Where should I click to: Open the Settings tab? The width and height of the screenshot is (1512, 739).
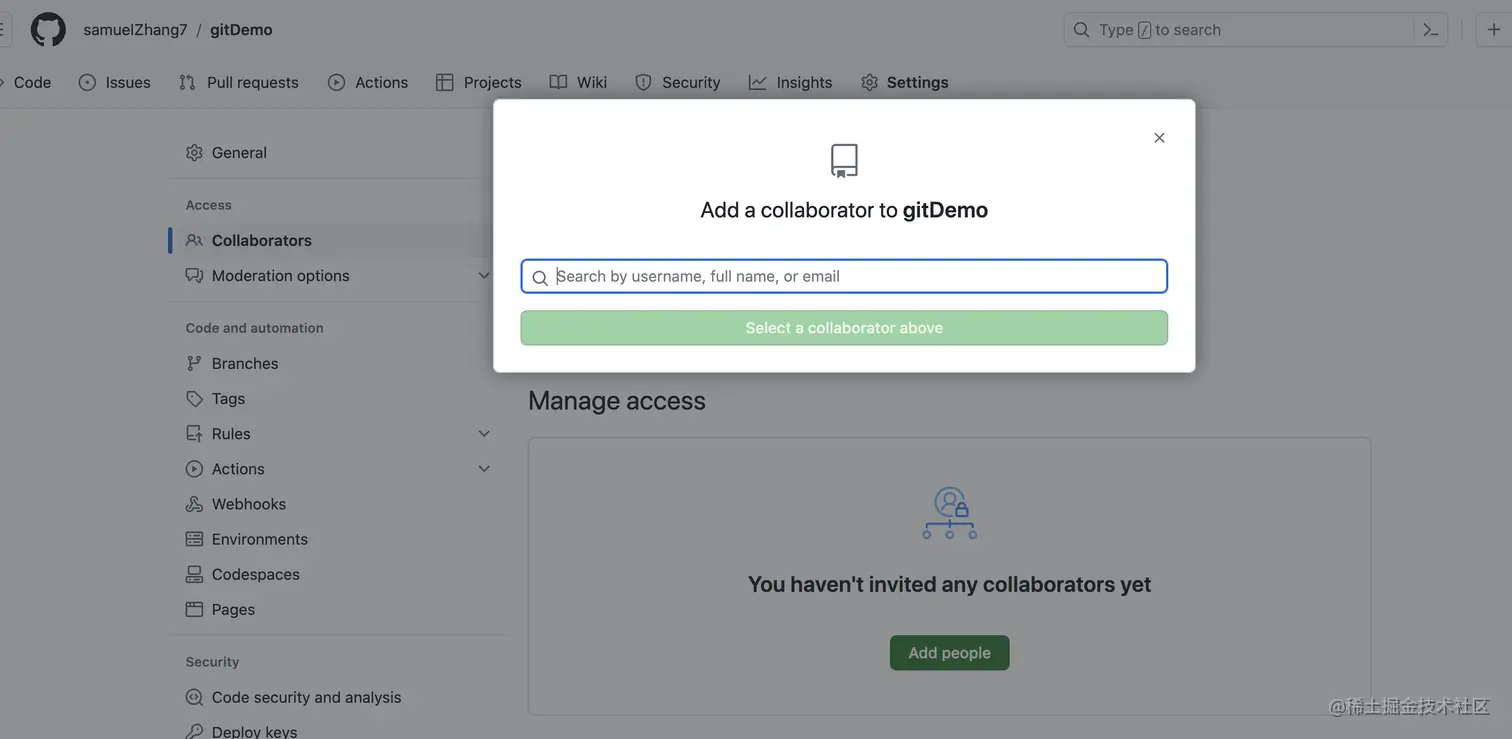(905, 82)
